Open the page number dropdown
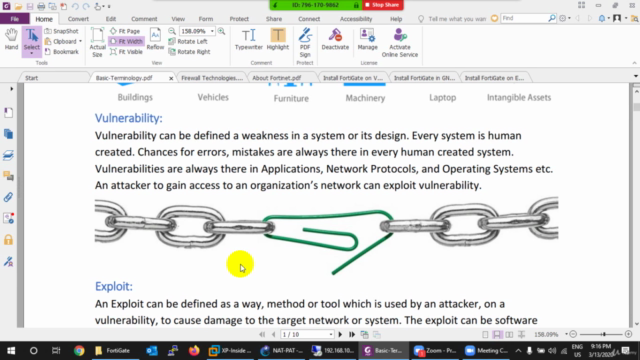 point(331,335)
